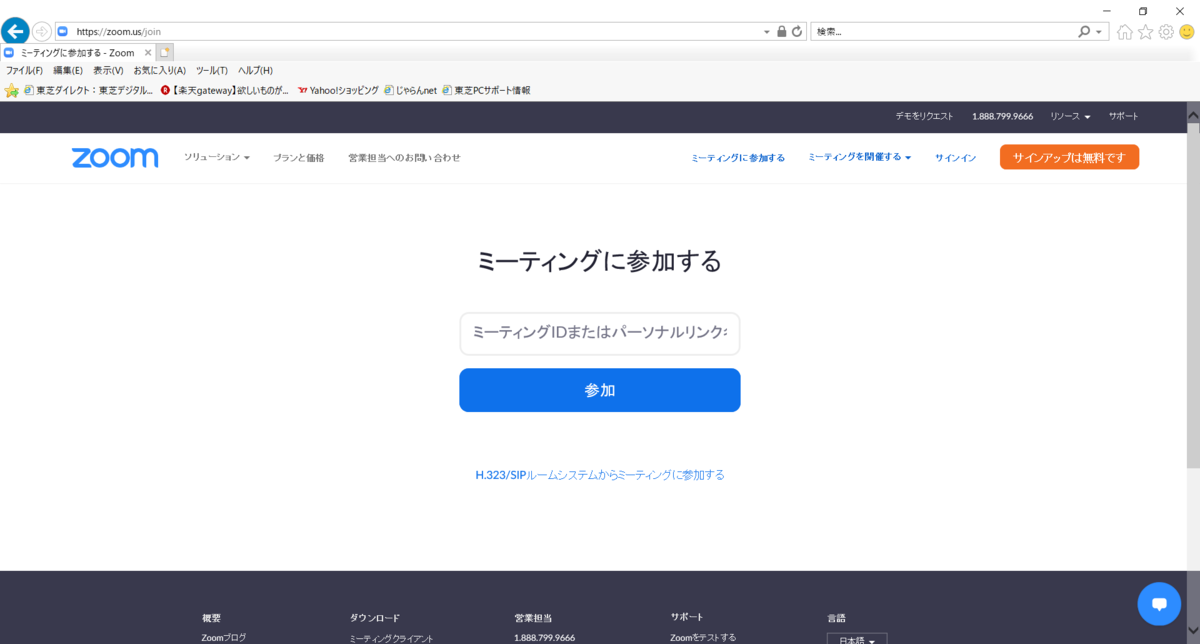Open 東芝PCサポート情報 bookmark
This screenshot has height=644, width=1200.
click(x=486, y=90)
